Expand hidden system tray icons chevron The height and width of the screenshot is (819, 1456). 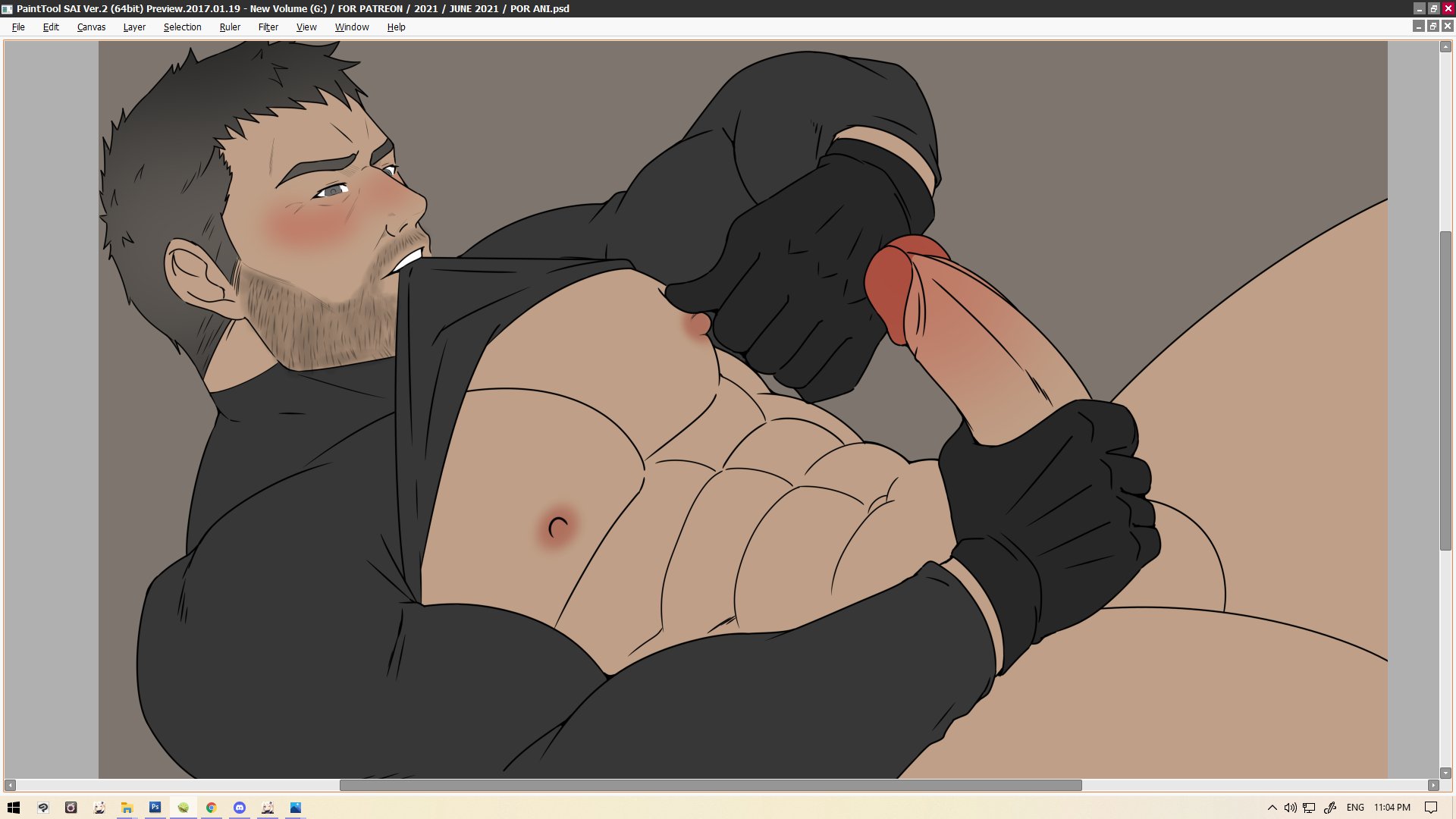coord(1272,808)
